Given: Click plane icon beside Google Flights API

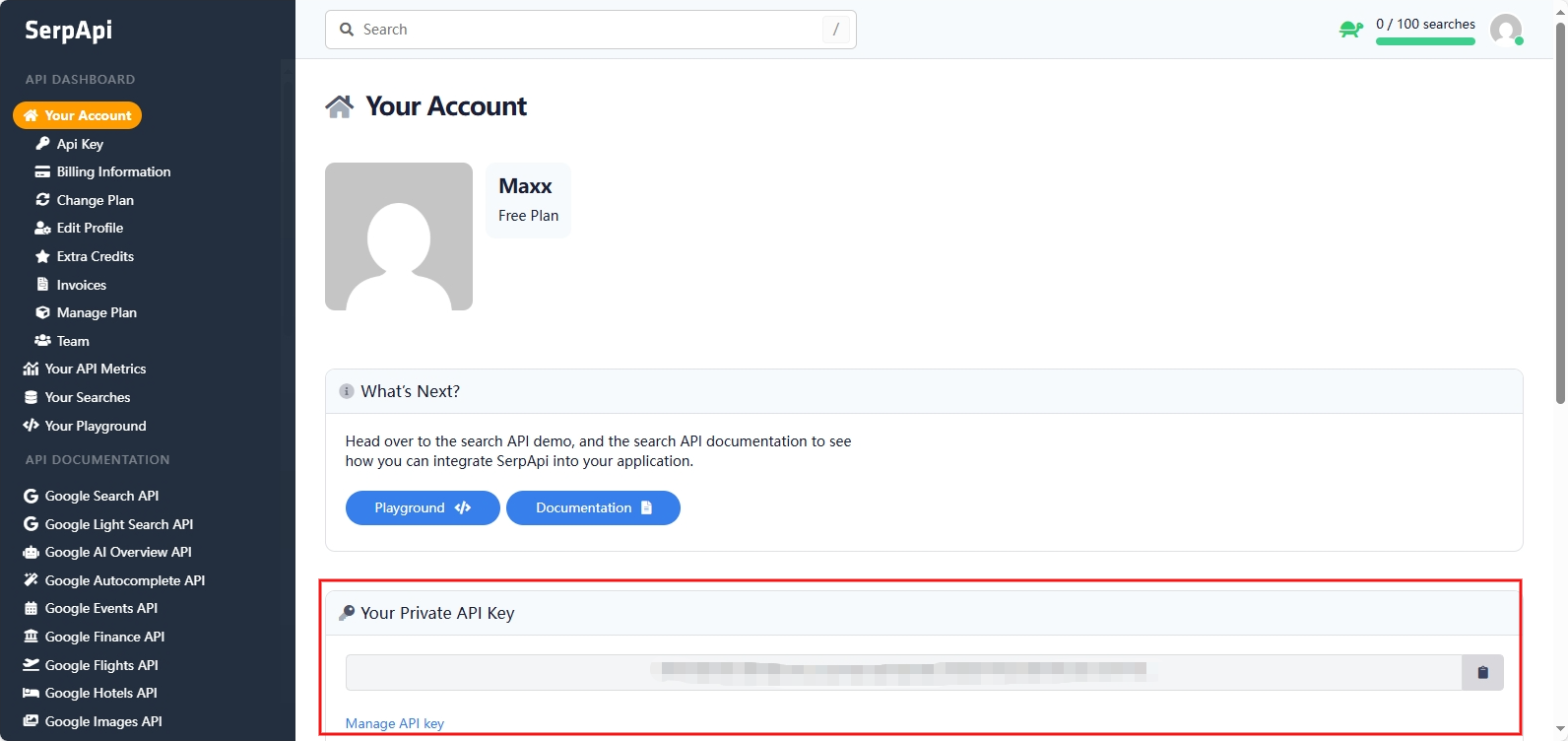Looking at the screenshot, I should coord(31,665).
